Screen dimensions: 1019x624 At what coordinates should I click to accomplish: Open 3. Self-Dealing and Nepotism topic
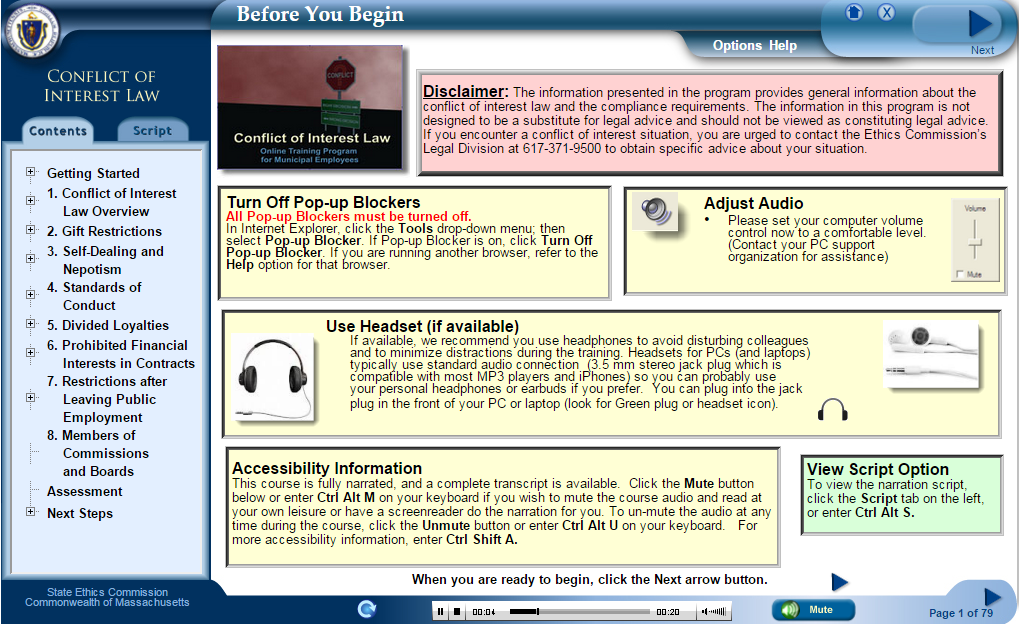click(105, 260)
